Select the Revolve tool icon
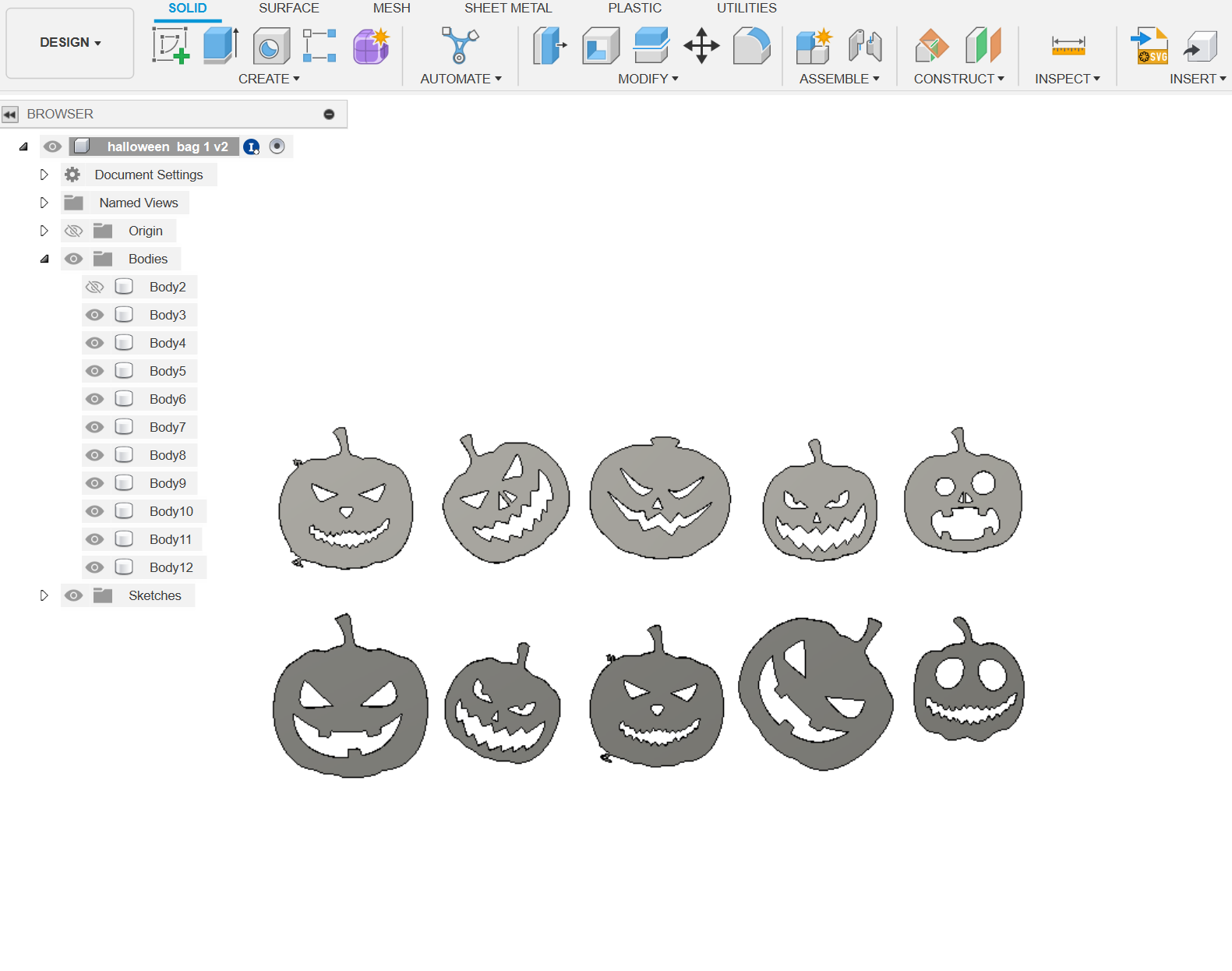The height and width of the screenshot is (971, 1232). (270, 46)
